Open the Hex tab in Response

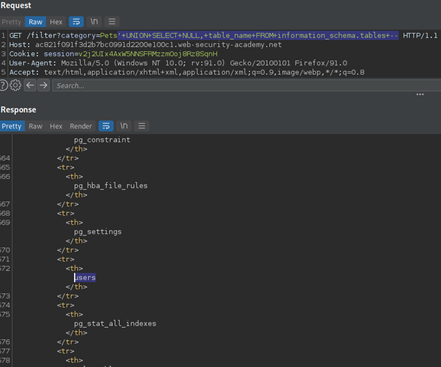coord(56,126)
